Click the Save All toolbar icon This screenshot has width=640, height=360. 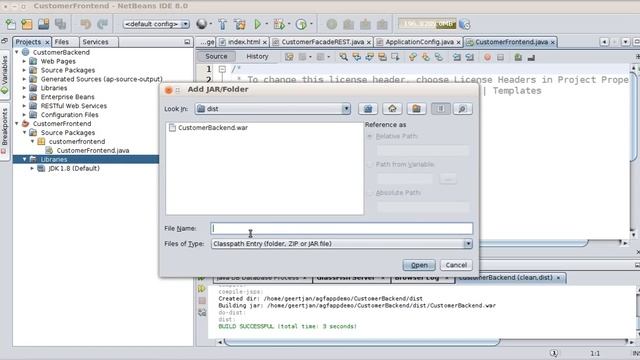60,24
